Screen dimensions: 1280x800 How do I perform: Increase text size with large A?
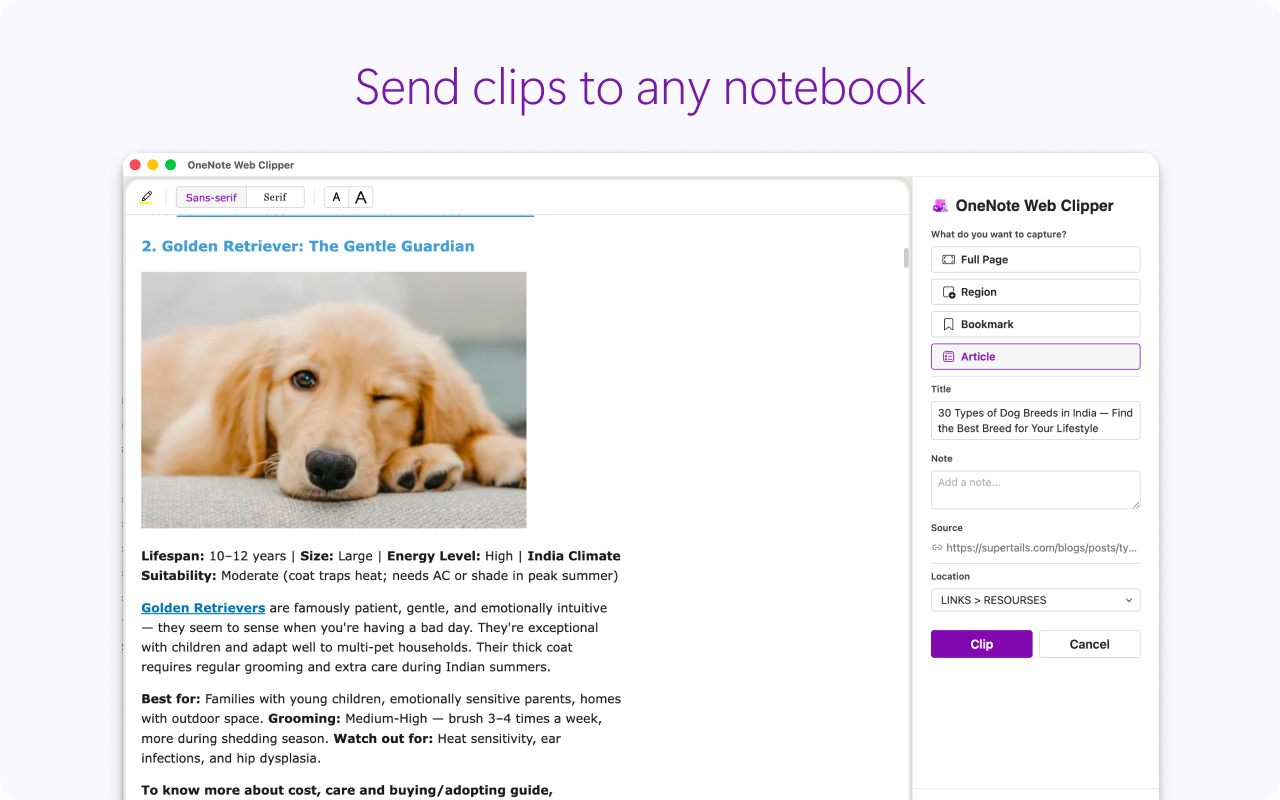pos(361,197)
